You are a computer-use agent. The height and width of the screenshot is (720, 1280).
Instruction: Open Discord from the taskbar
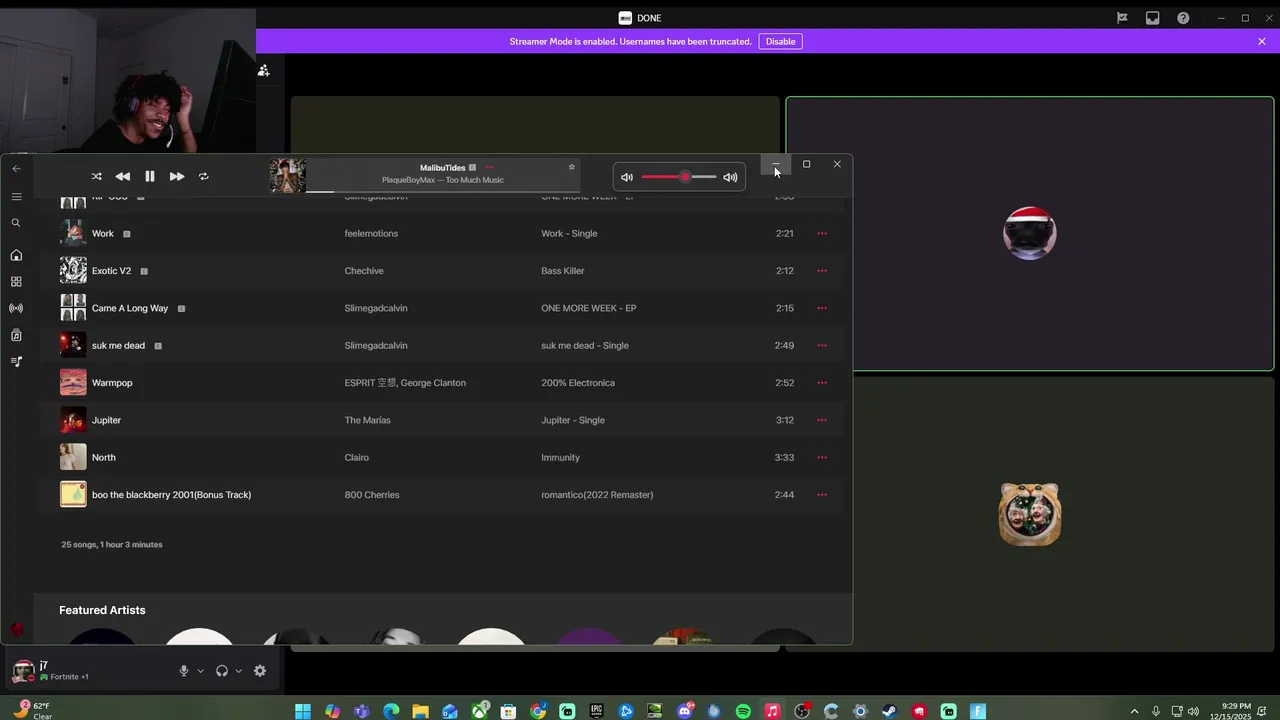[x=685, y=711]
